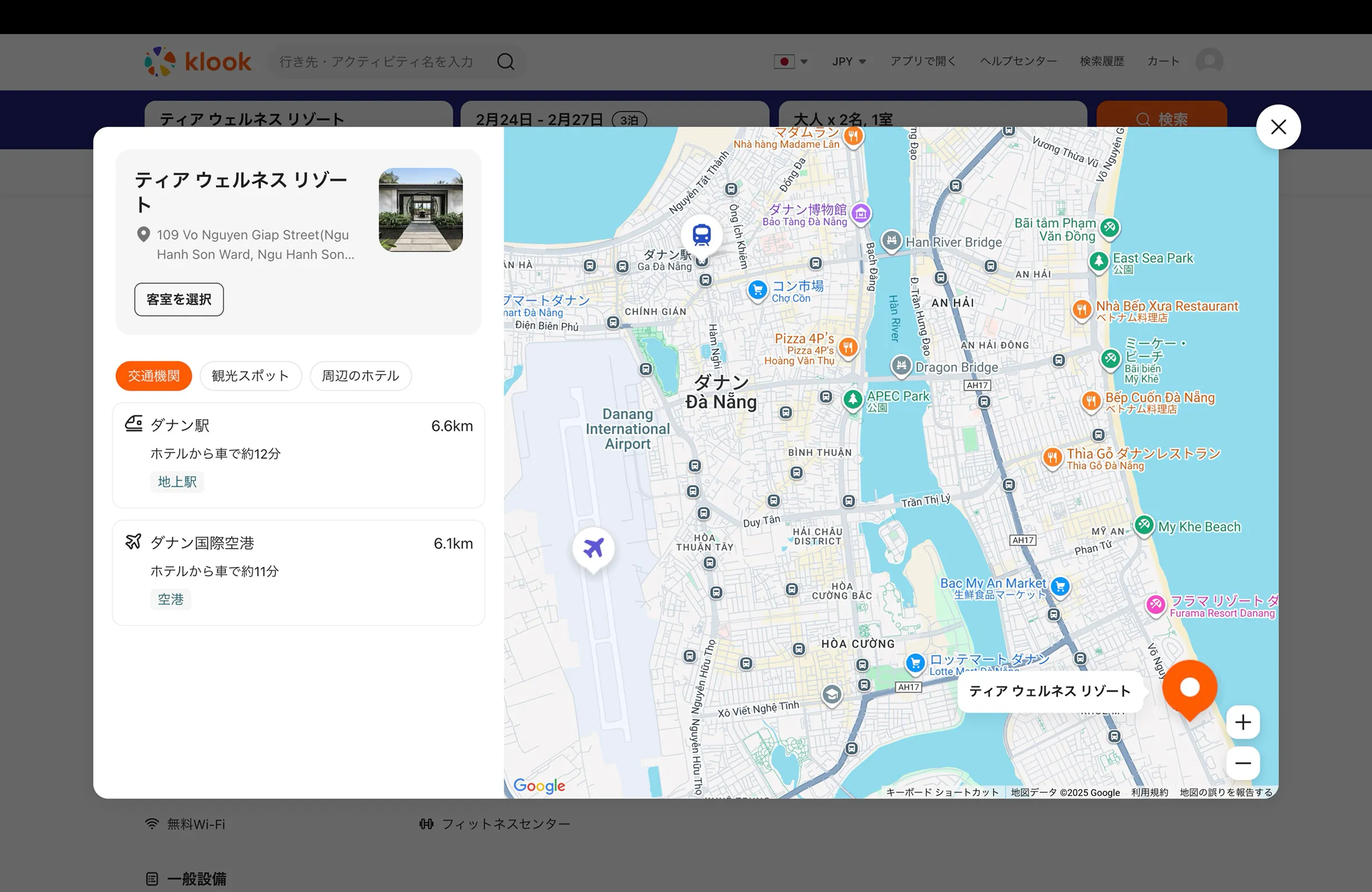This screenshot has width=1372, height=892.
Task: Click 地図の誤りを報告する link
Action: click(1226, 792)
